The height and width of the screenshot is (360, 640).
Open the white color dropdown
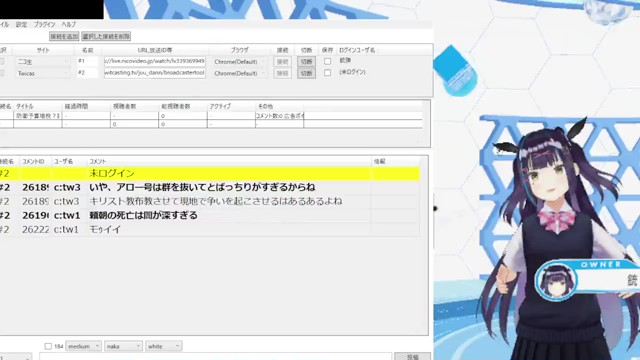coord(164,346)
